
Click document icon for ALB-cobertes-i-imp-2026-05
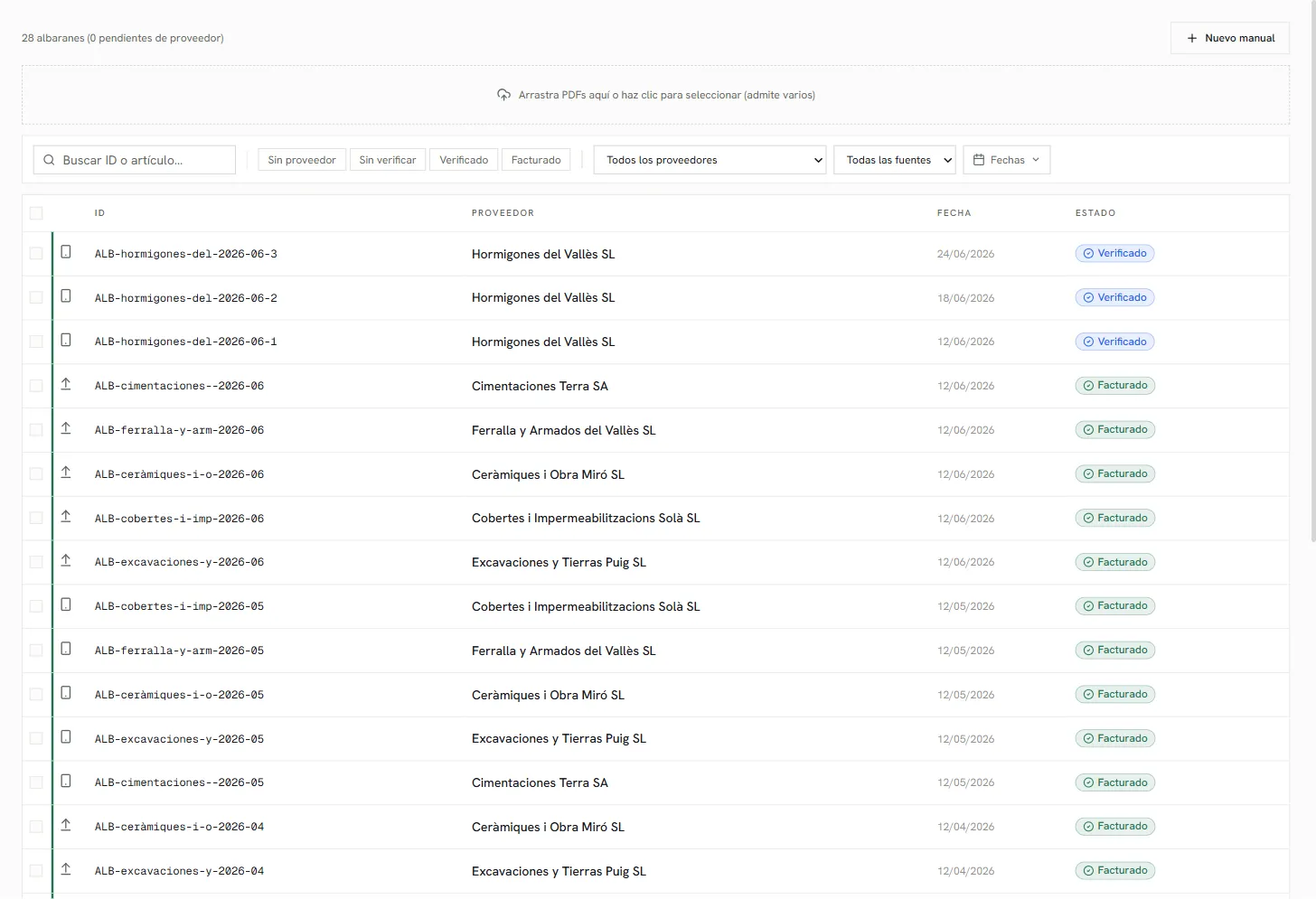tap(66, 604)
